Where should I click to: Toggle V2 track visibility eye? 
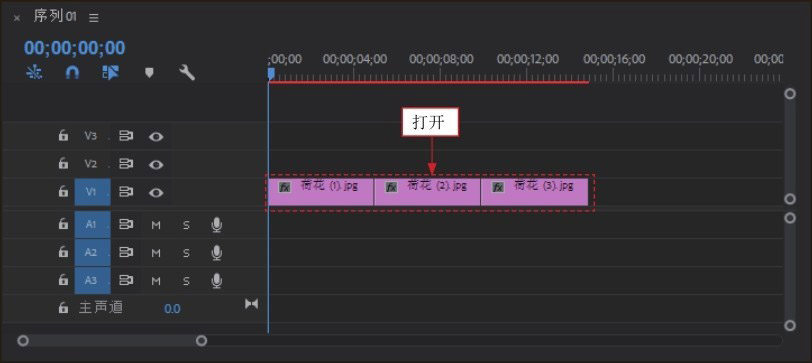(156, 165)
